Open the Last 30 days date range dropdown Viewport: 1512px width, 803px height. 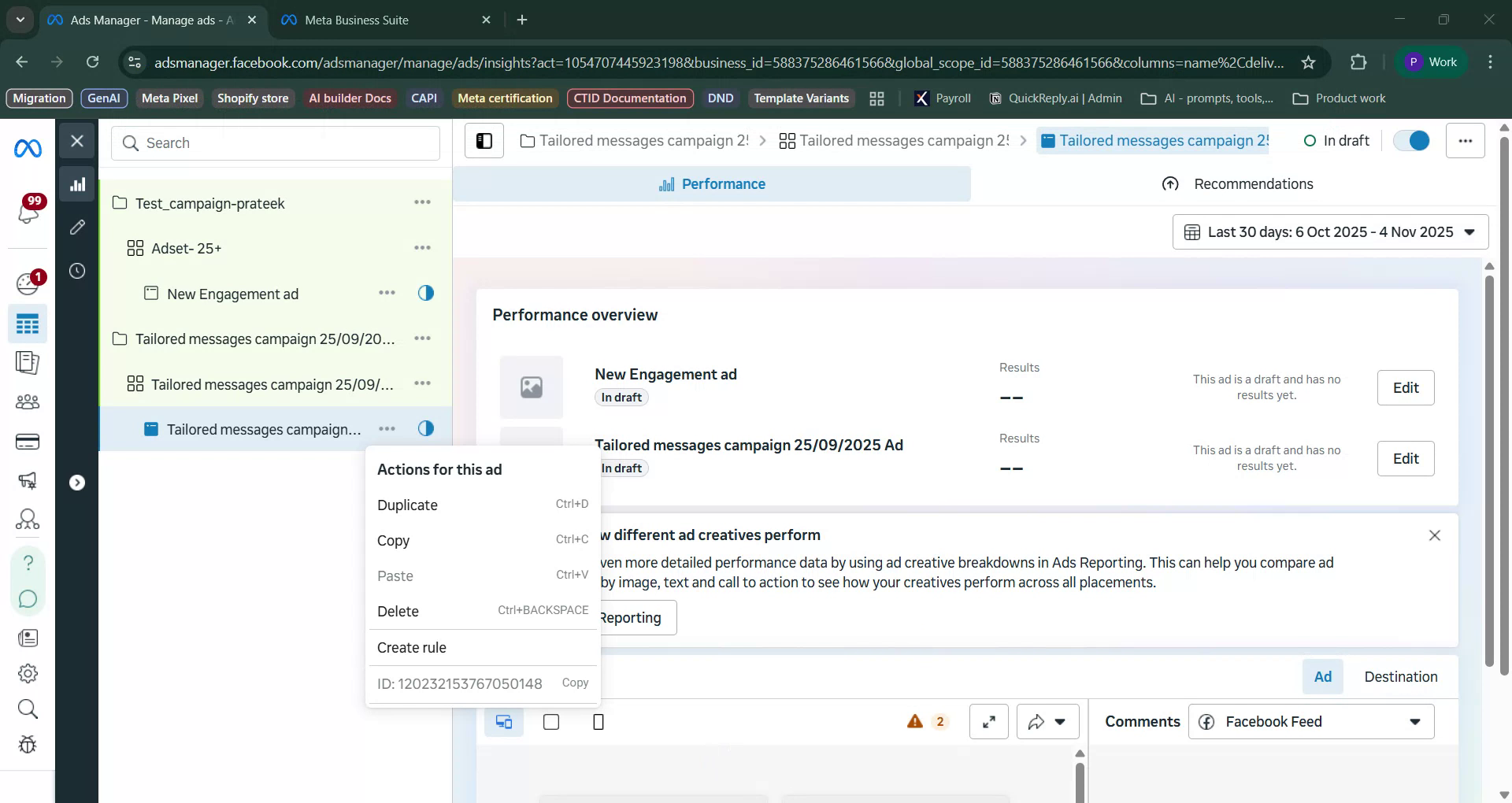coord(1329,231)
